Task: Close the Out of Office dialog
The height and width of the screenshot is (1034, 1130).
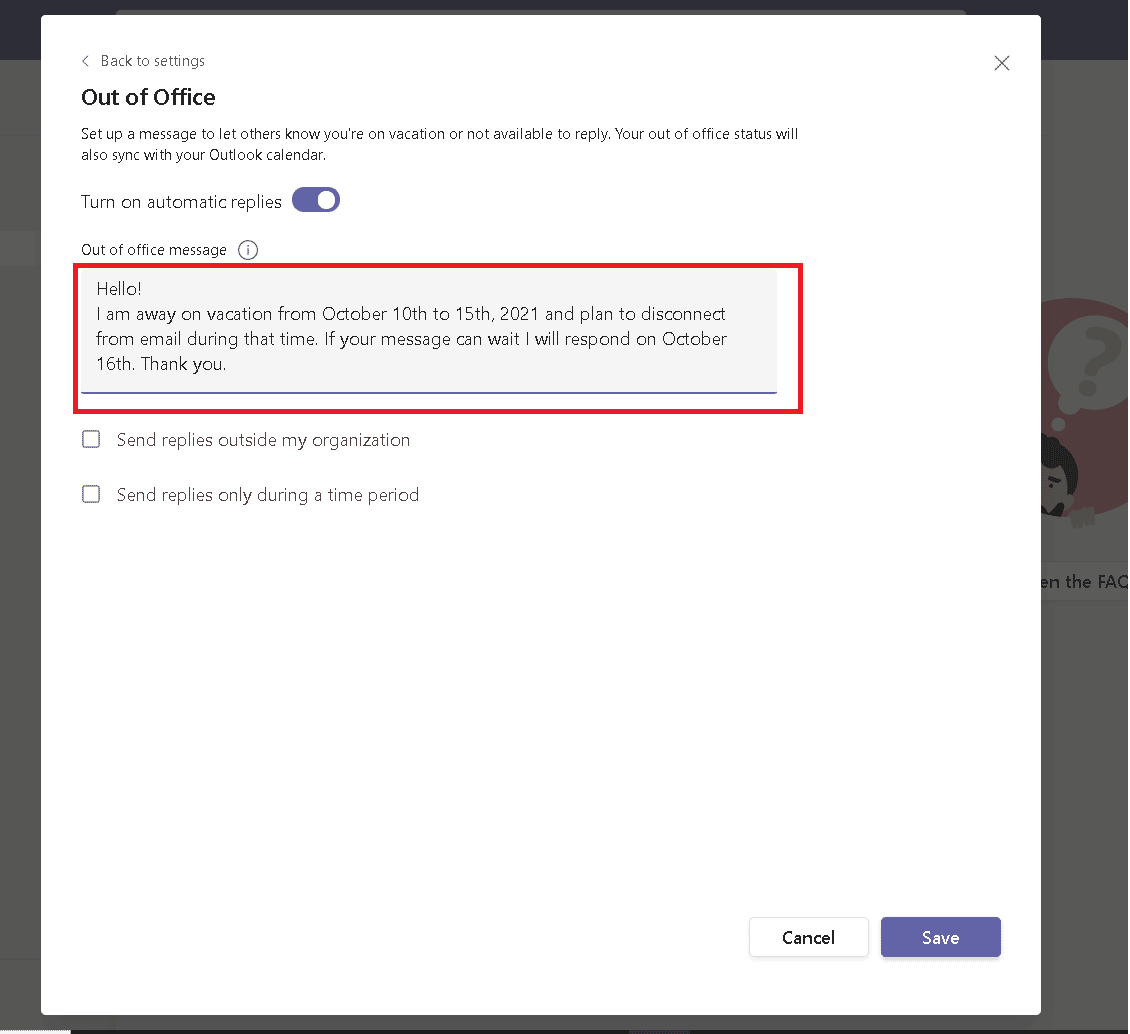Action: (x=1001, y=63)
